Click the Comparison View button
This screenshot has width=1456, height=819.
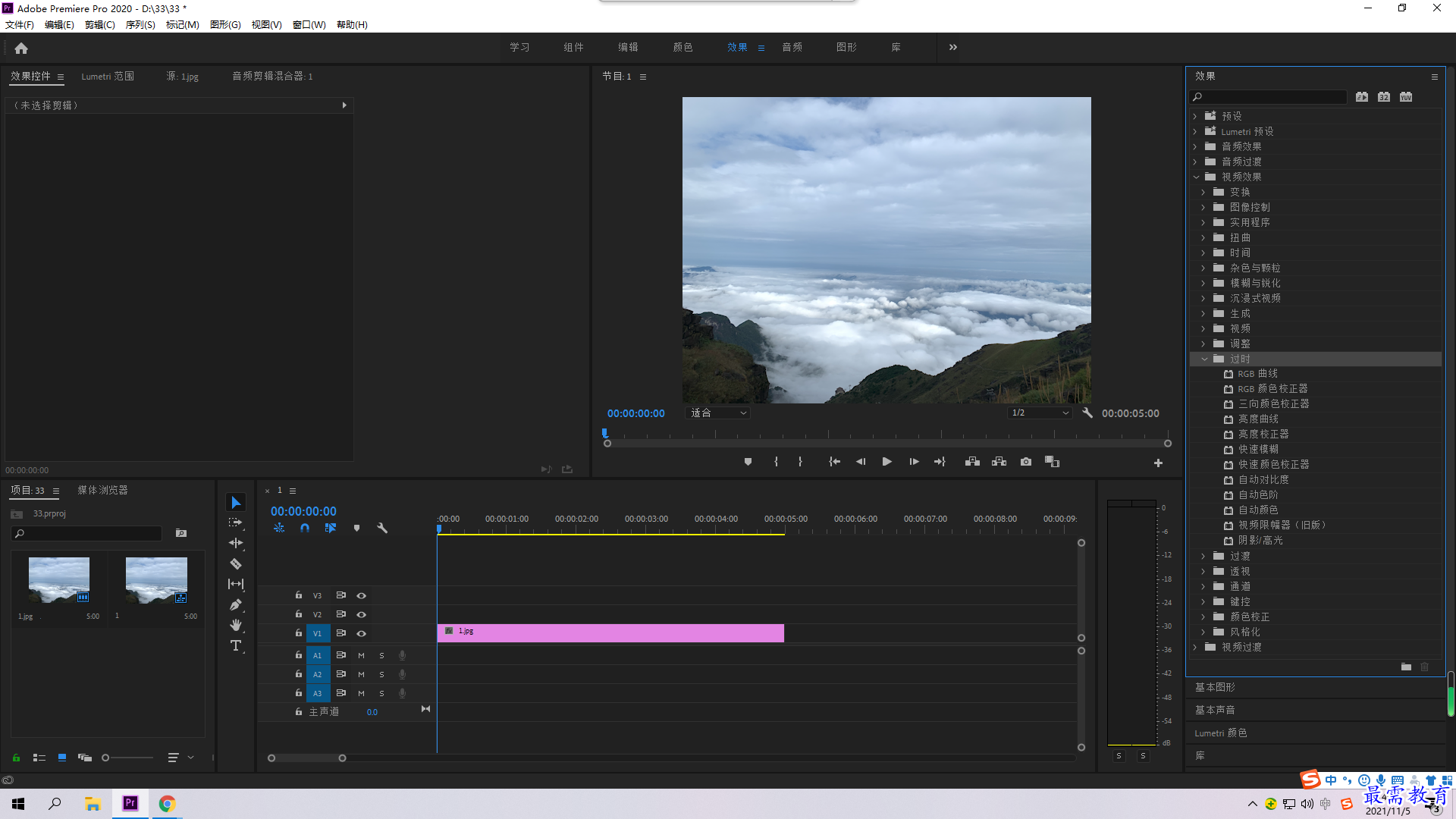1052,462
